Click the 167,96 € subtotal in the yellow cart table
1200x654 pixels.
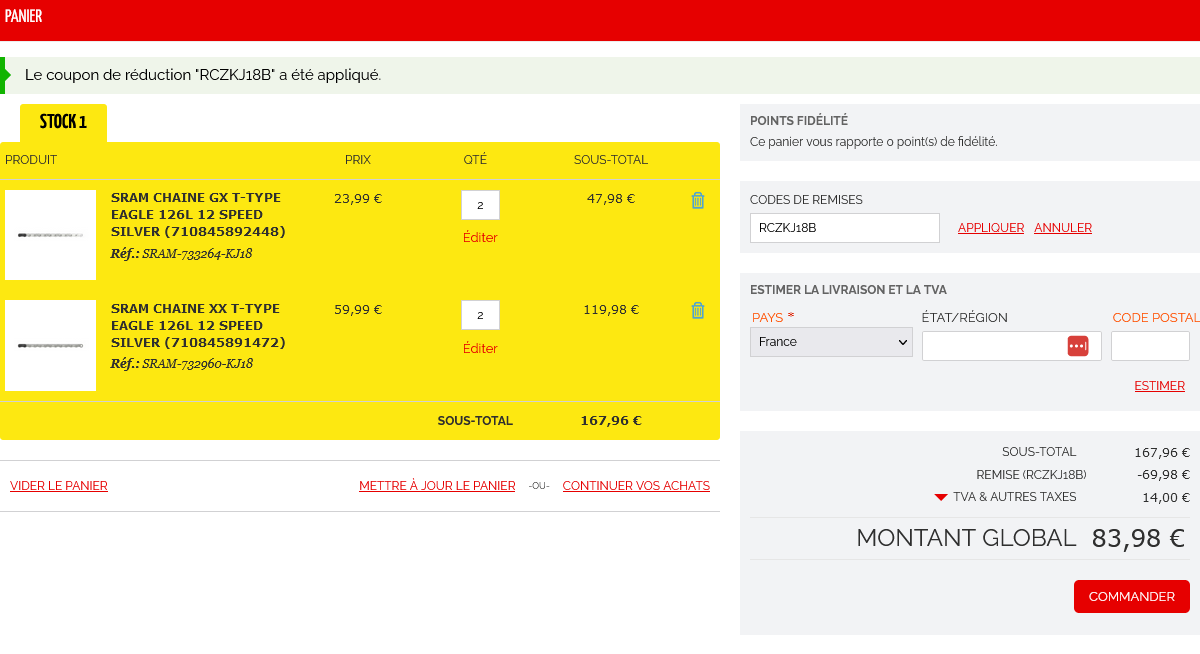pyautogui.click(x=611, y=421)
